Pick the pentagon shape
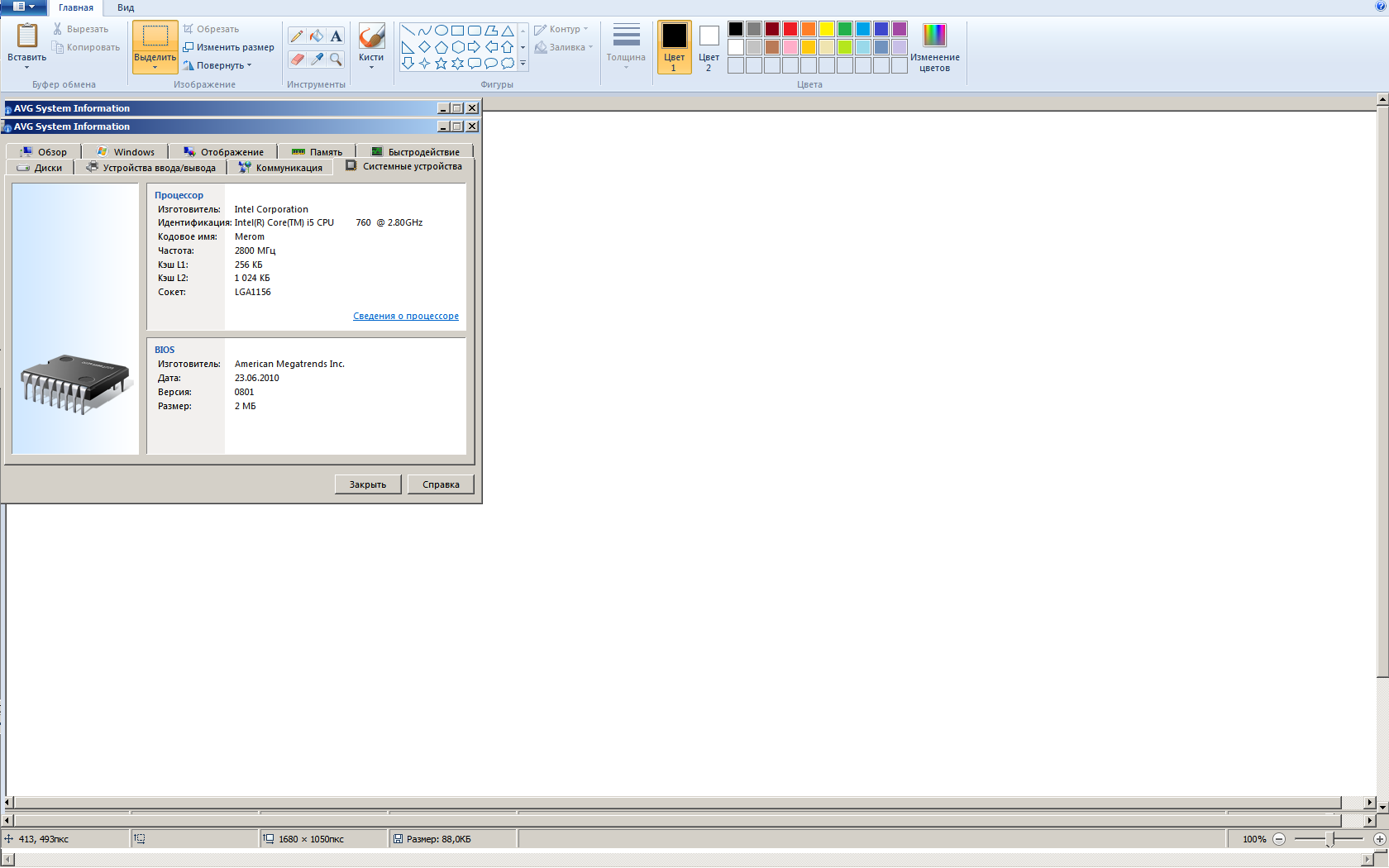Viewport: 1389px width, 868px height. (x=442, y=47)
